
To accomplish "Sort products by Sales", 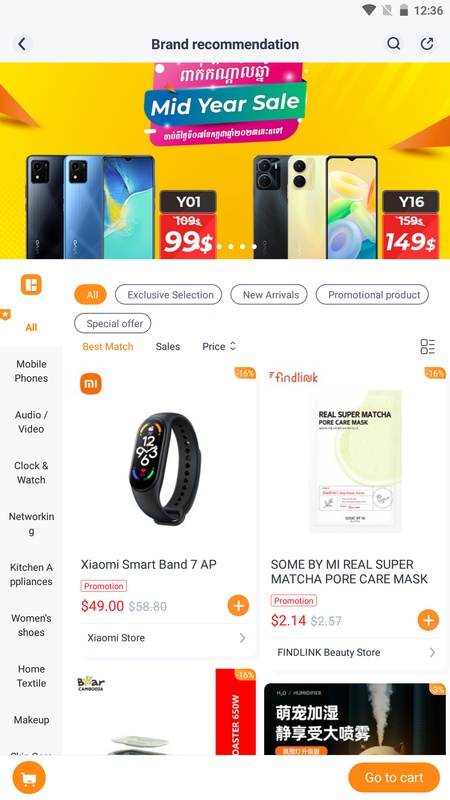I will tap(168, 346).
